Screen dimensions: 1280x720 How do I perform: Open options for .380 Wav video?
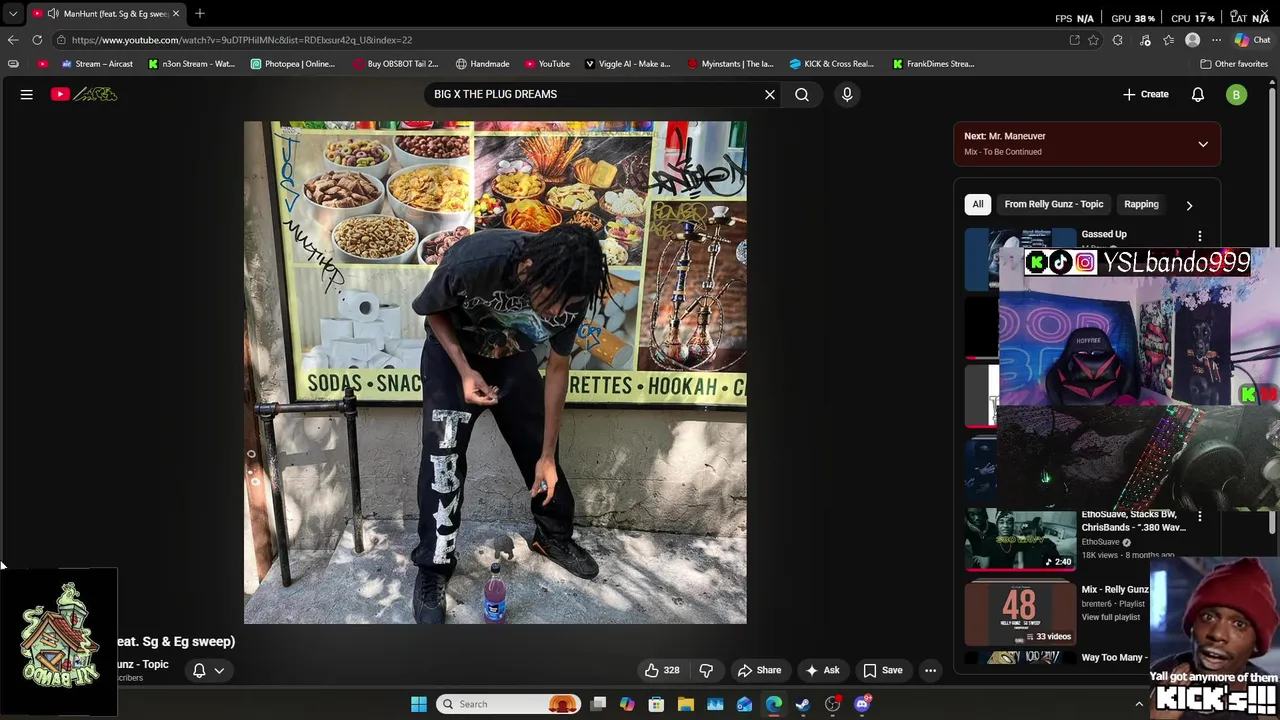pyautogui.click(x=1200, y=517)
